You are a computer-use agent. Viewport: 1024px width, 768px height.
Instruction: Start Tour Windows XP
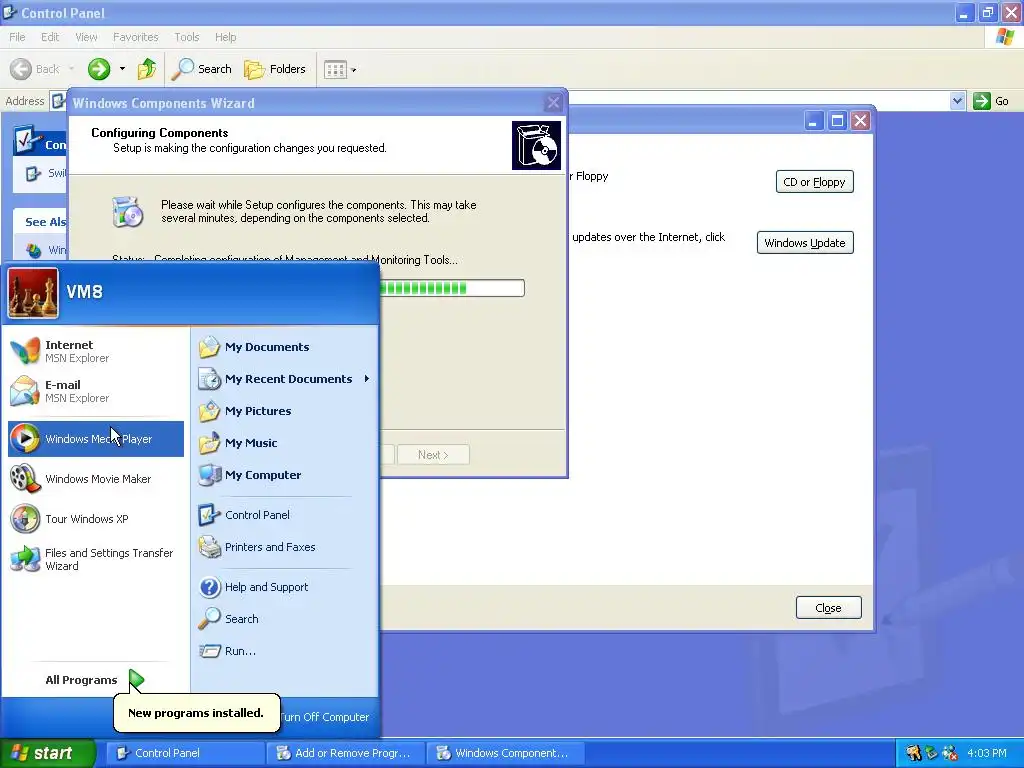[95, 519]
